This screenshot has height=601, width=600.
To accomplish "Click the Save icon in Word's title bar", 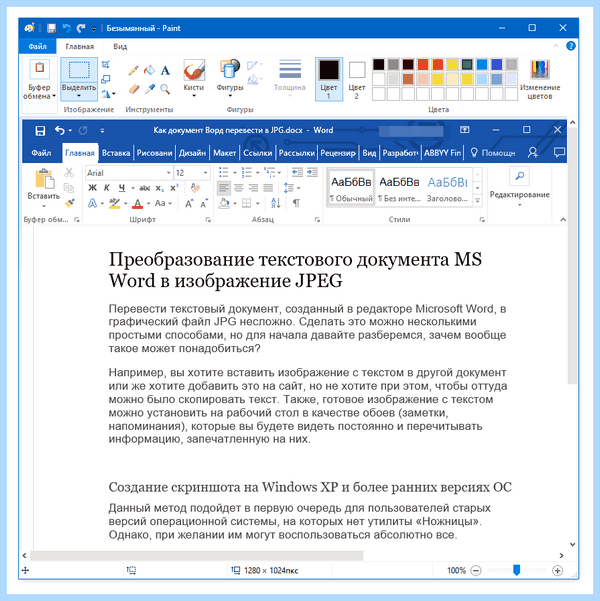I will (x=40, y=131).
